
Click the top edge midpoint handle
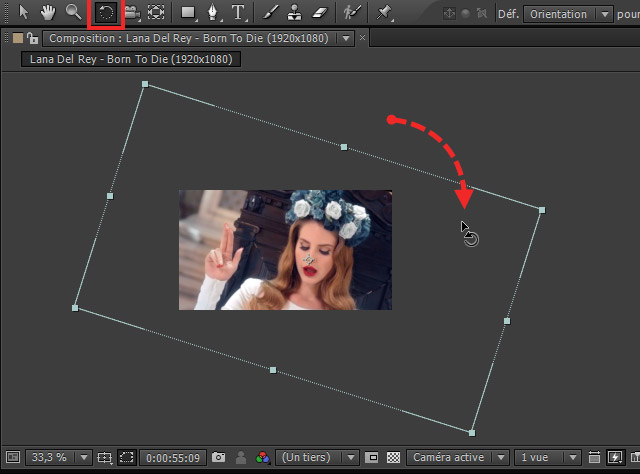point(344,147)
